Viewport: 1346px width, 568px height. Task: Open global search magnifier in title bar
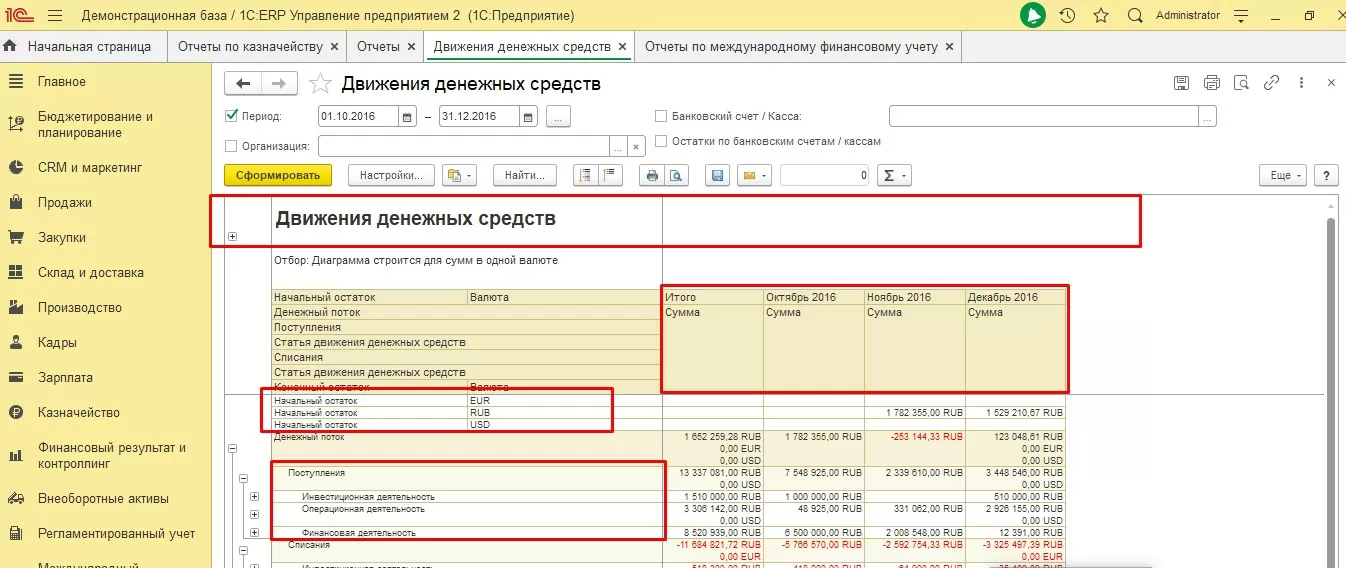coord(1135,16)
